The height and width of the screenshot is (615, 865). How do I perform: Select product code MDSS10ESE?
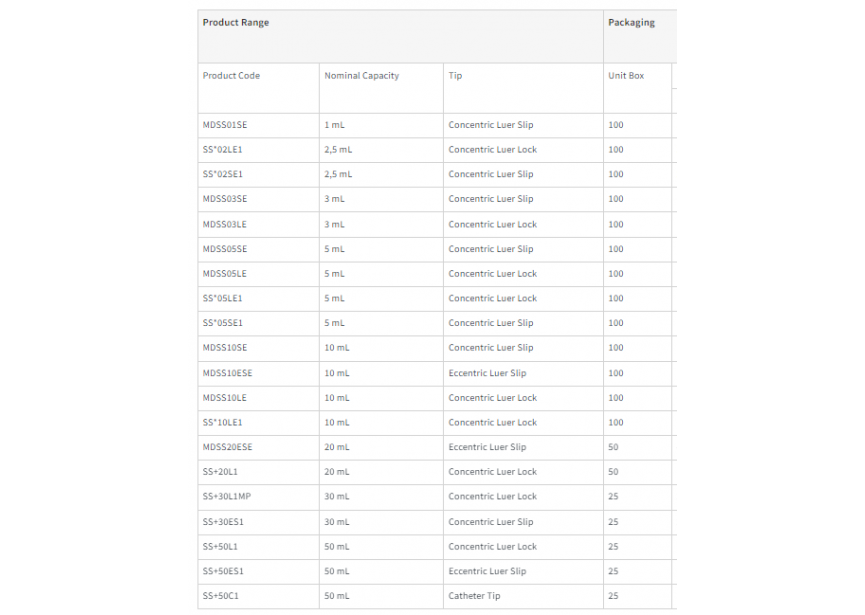[227, 373]
